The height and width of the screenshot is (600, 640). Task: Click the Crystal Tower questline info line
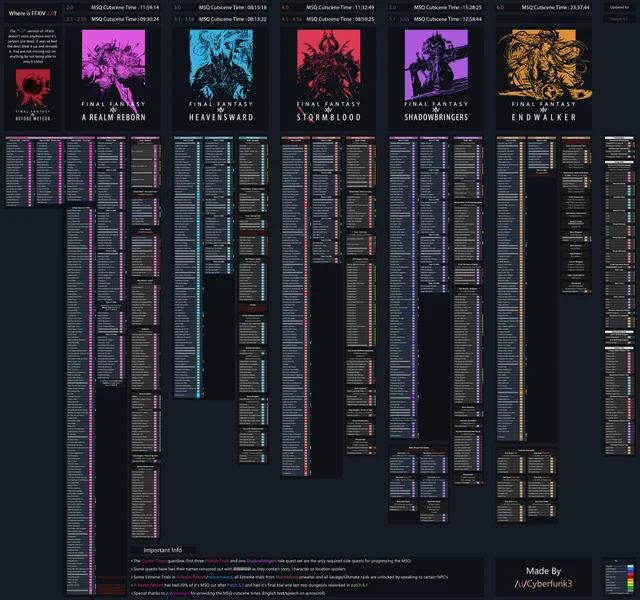[x=272, y=561]
